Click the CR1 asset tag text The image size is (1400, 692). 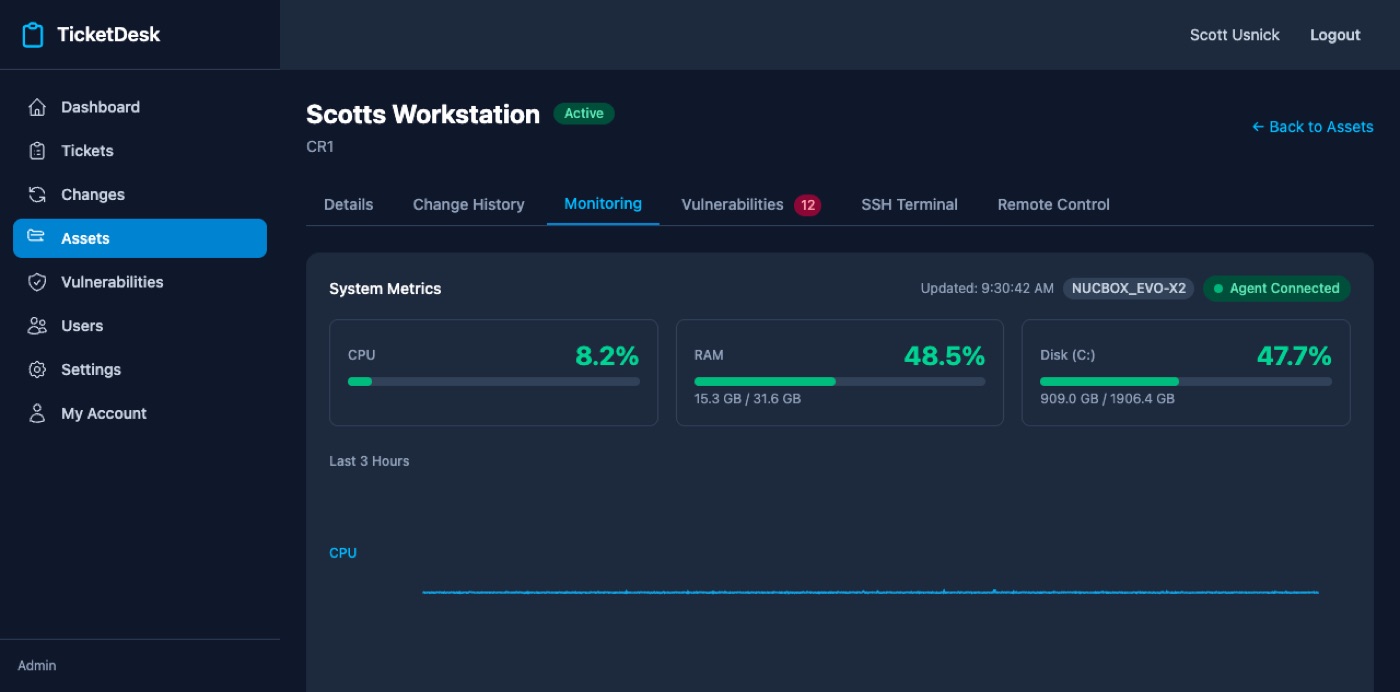[320, 147]
